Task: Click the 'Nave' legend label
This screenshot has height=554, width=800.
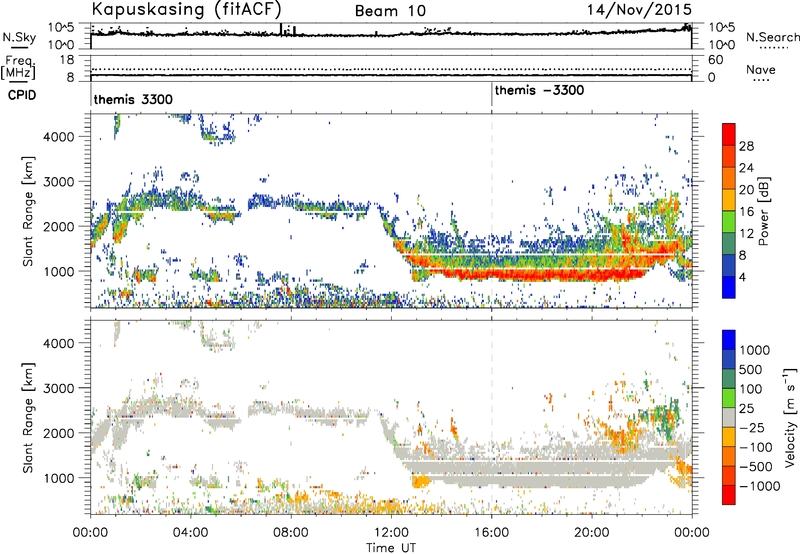Action: (x=761, y=70)
